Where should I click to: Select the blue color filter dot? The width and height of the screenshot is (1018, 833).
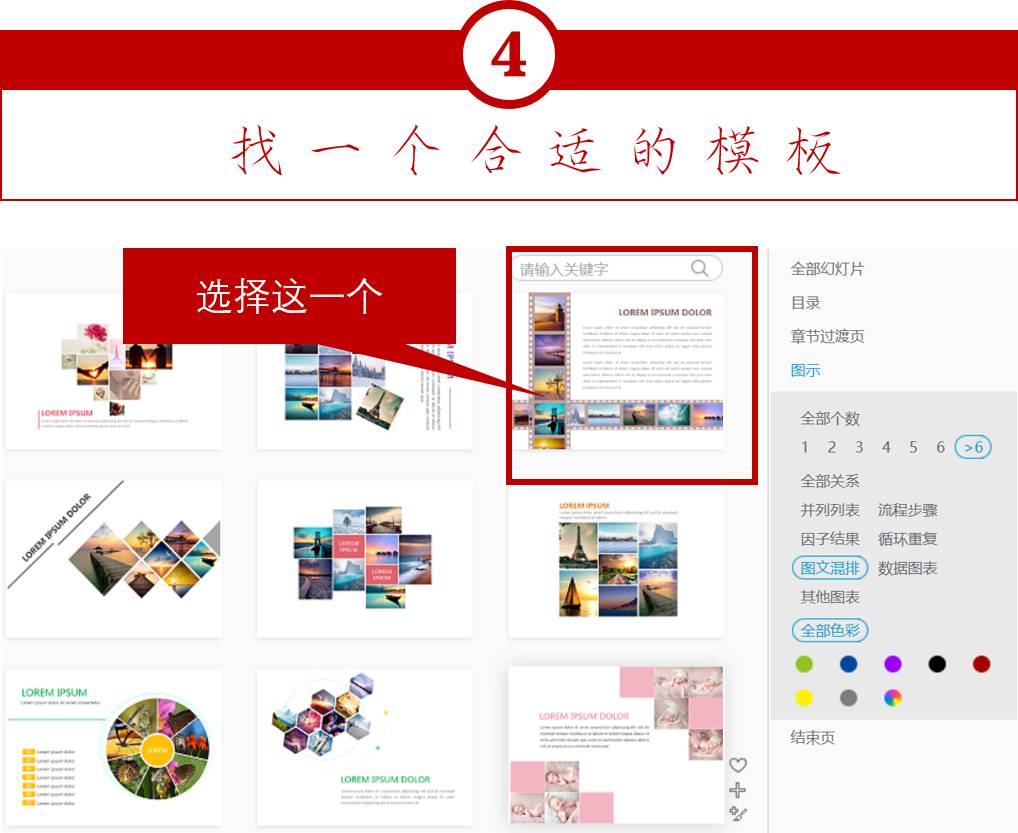pyautogui.click(x=848, y=663)
